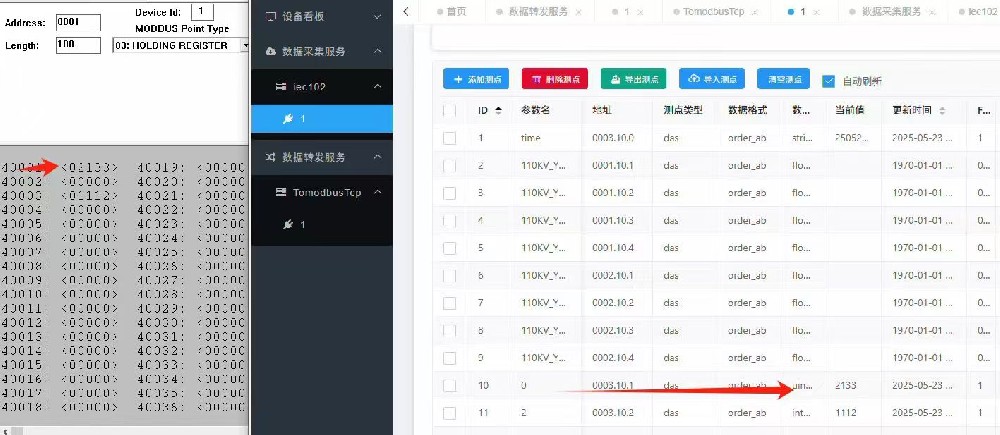Close the 数据转发服务 tab
This screenshot has height=435, width=1000.
point(578,12)
